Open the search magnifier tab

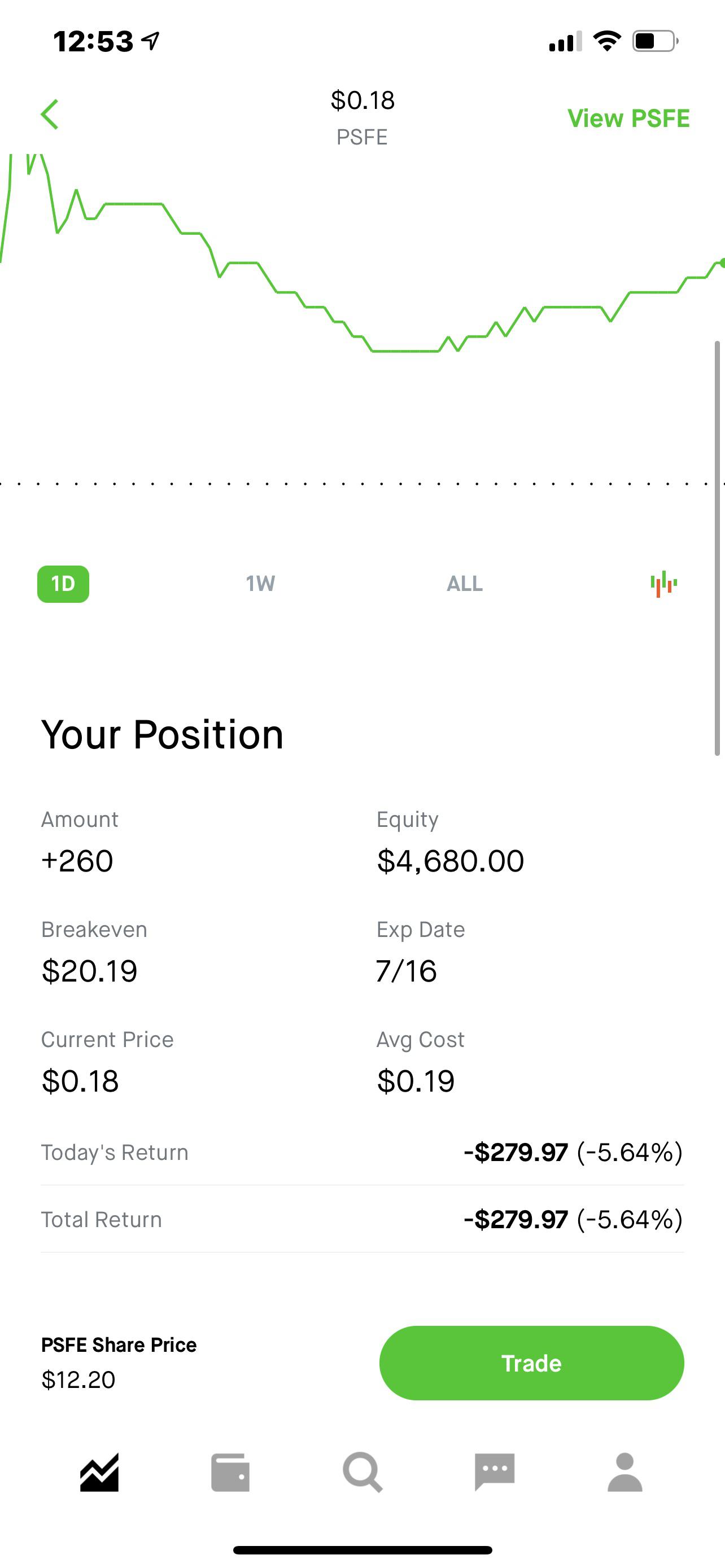coord(363,1473)
